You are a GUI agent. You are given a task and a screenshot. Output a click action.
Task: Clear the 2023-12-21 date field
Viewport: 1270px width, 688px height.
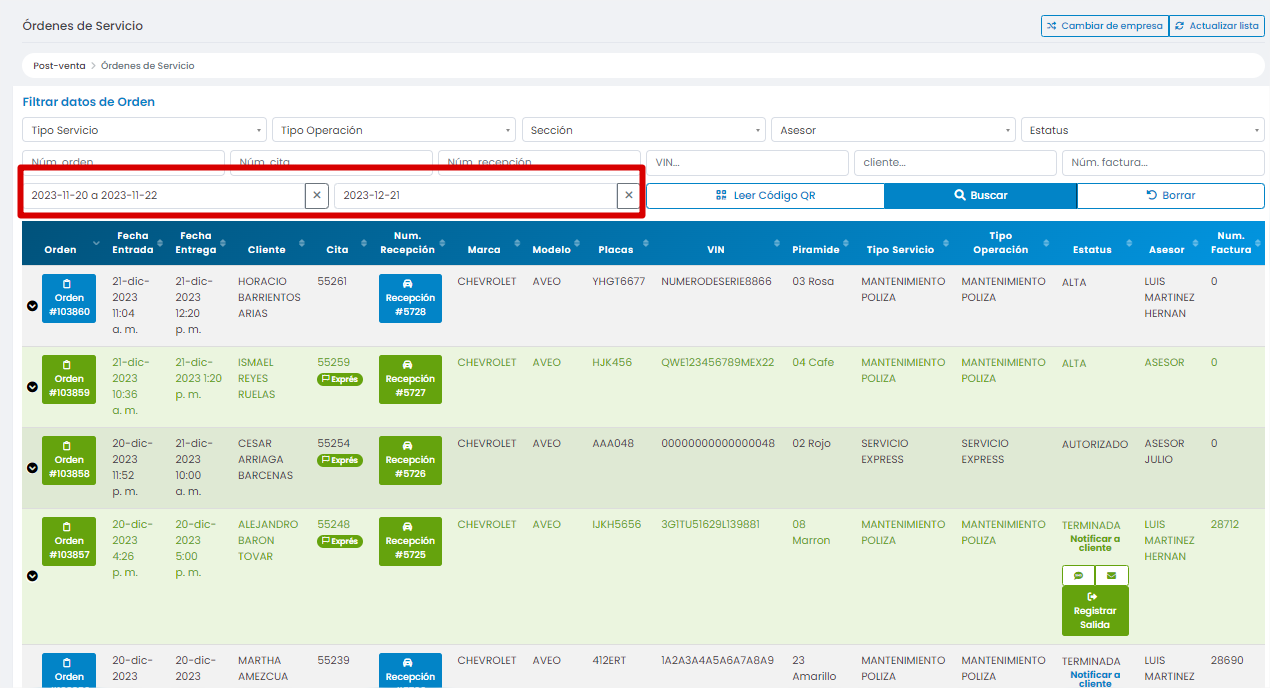(629, 196)
